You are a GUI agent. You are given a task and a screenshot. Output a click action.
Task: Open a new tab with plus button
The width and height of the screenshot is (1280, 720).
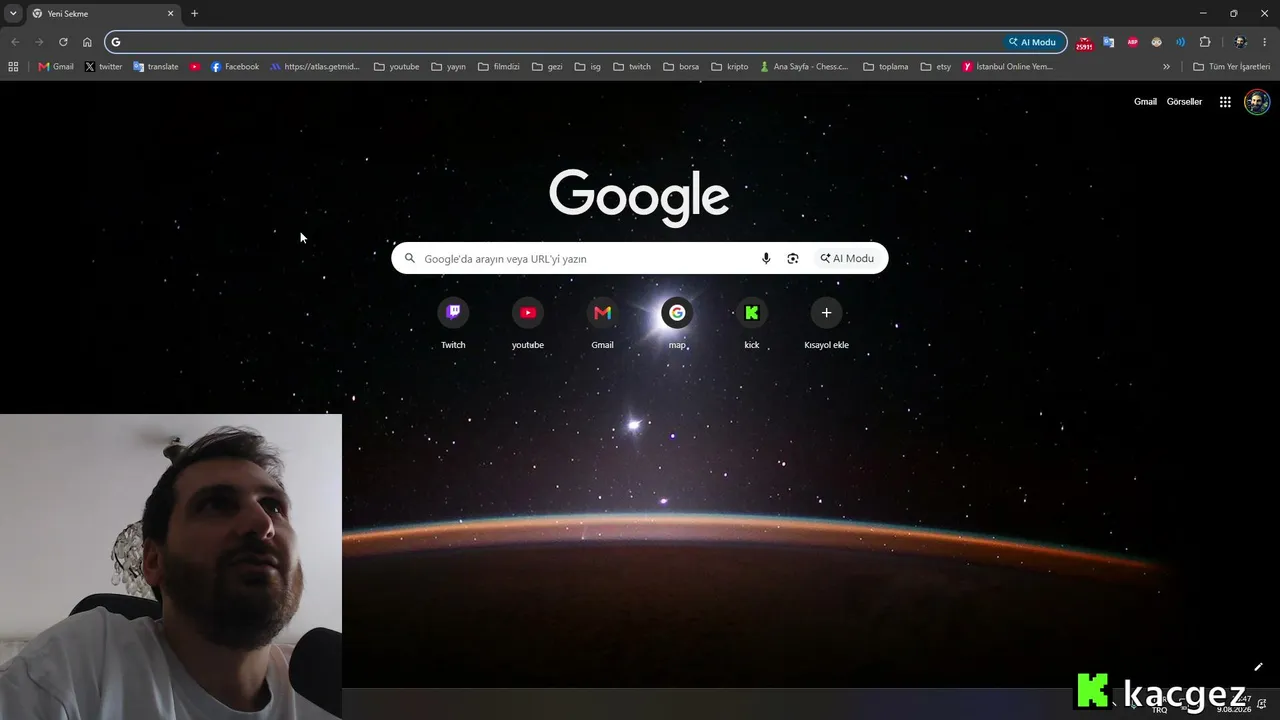click(x=194, y=14)
